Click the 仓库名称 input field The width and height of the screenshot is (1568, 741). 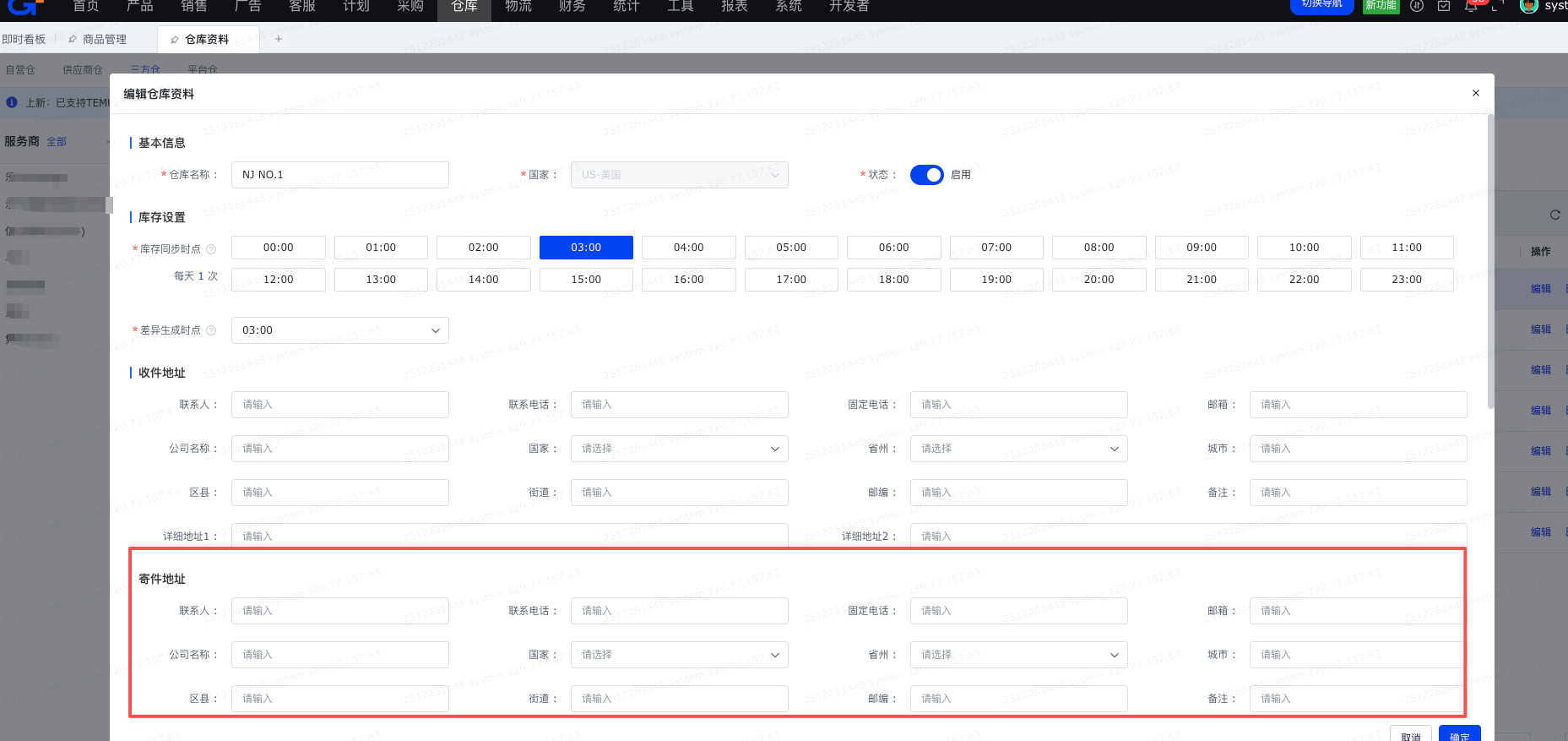pyautogui.click(x=340, y=175)
